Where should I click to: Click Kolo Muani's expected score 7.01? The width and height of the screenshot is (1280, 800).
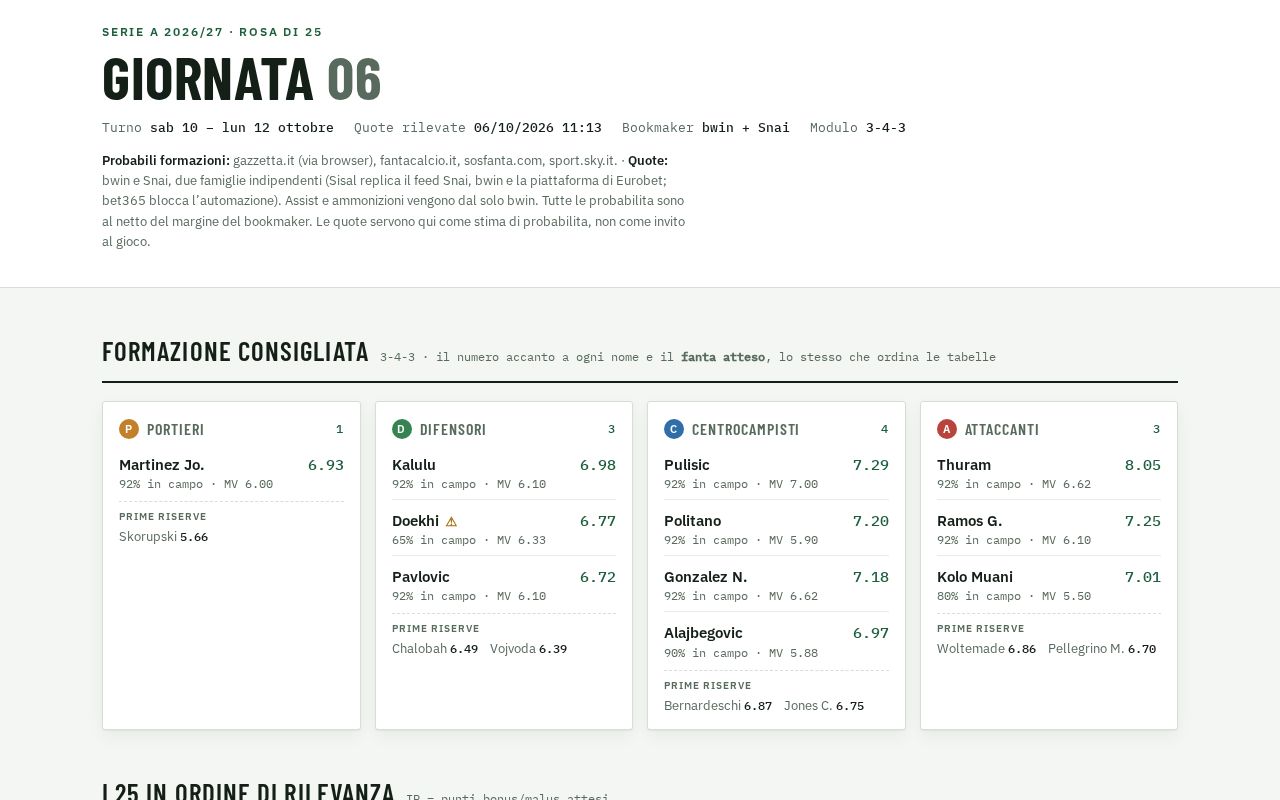[1143, 577]
